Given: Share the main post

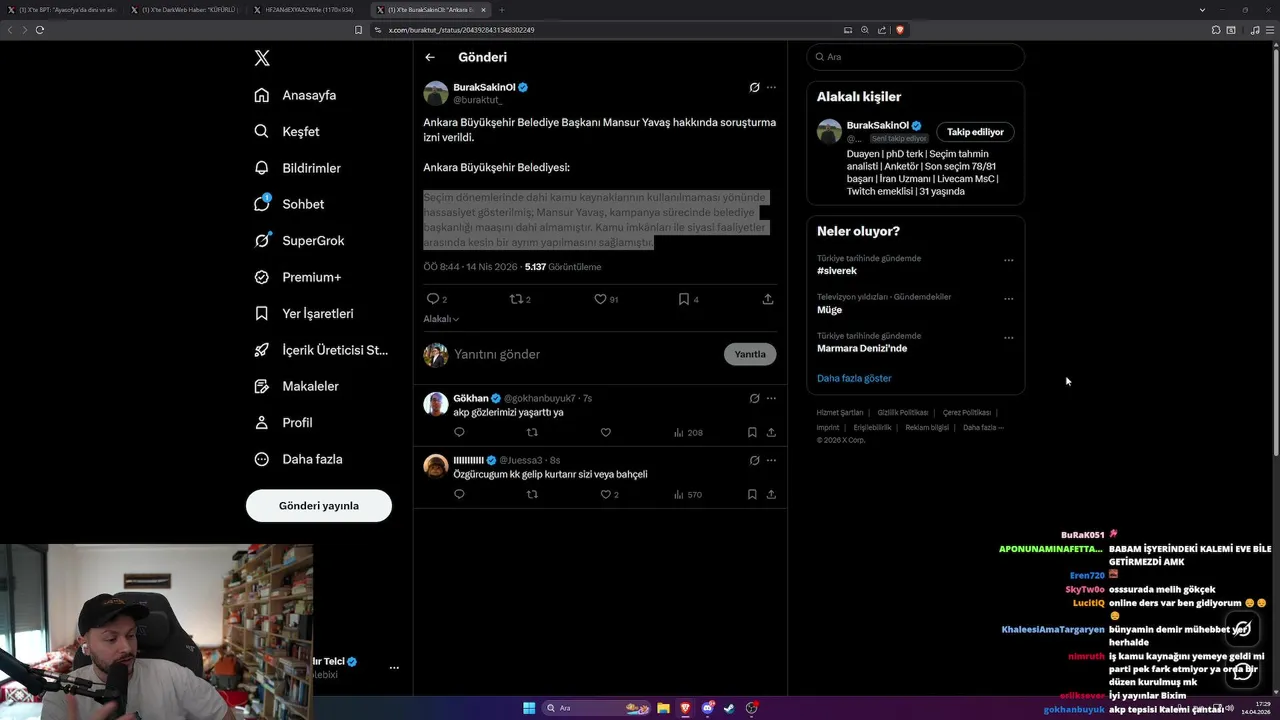Looking at the screenshot, I should (768, 299).
